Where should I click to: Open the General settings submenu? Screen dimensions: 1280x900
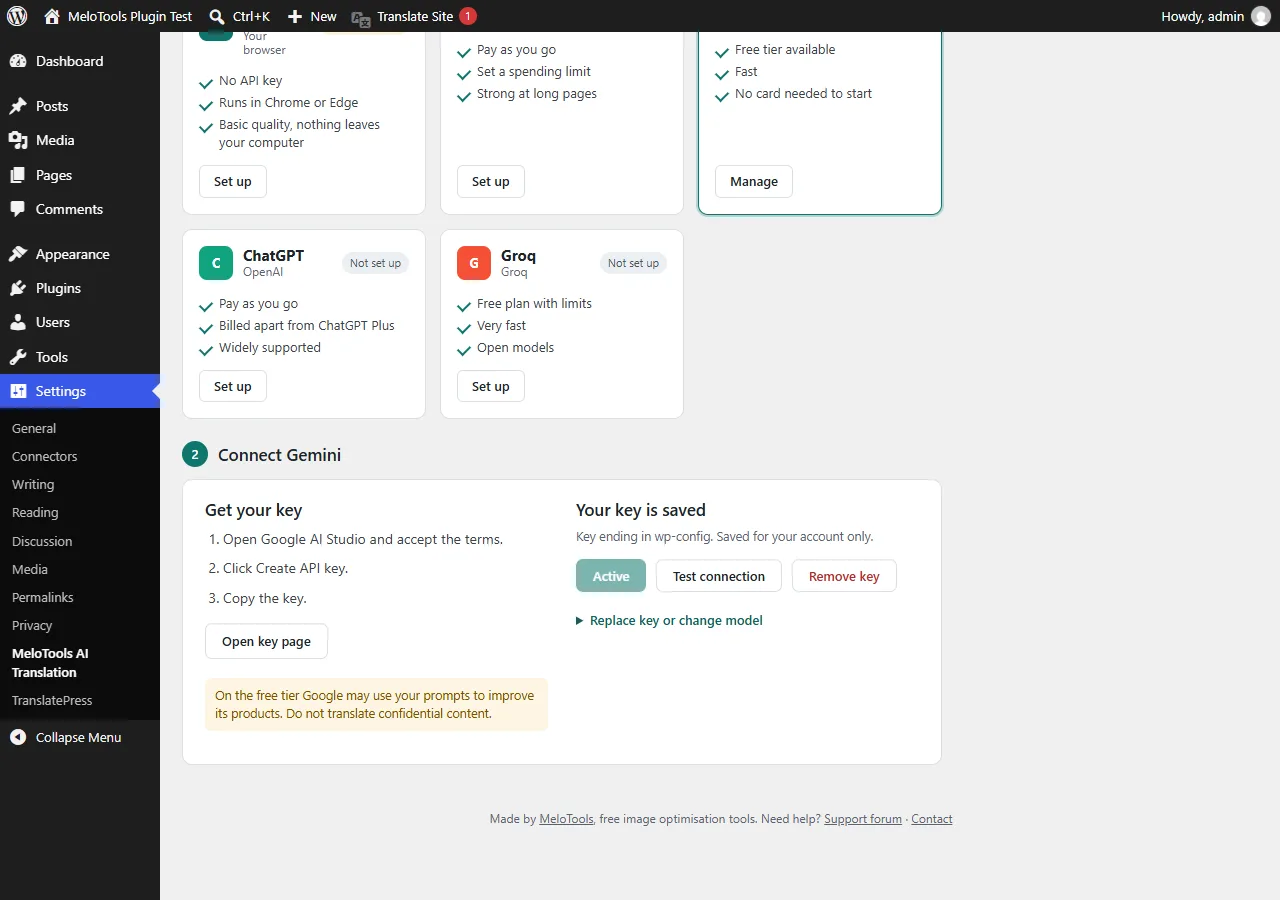point(34,428)
